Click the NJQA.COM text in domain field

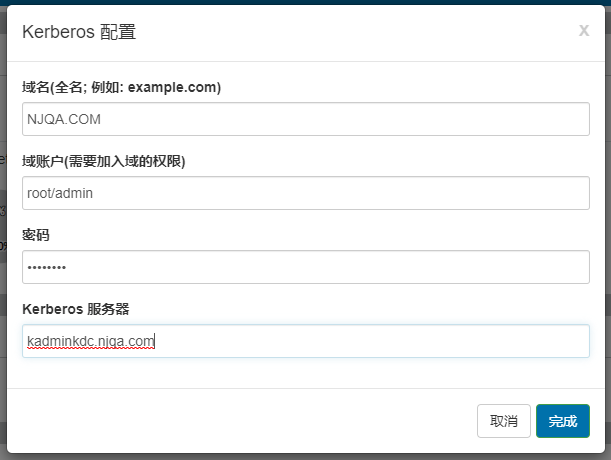pos(64,120)
